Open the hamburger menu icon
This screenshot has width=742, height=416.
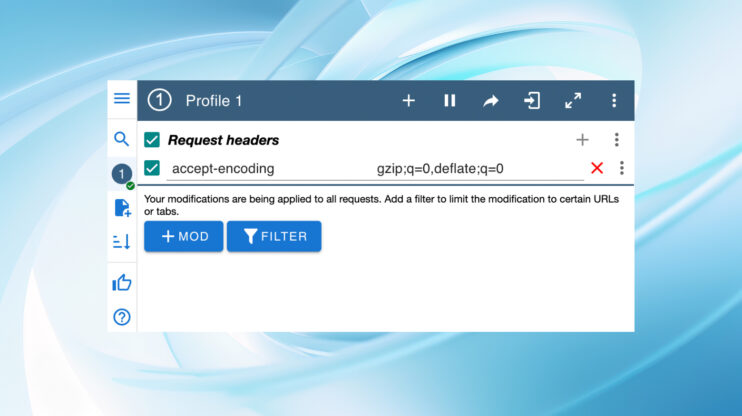tap(122, 98)
